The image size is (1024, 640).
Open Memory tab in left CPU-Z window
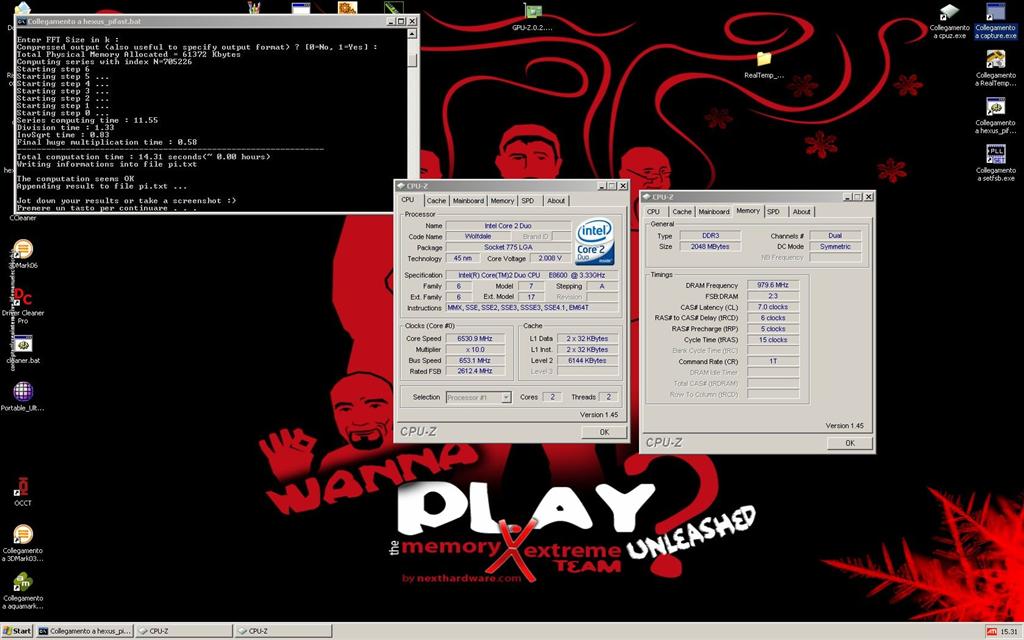pyautogui.click(x=502, y=200)
